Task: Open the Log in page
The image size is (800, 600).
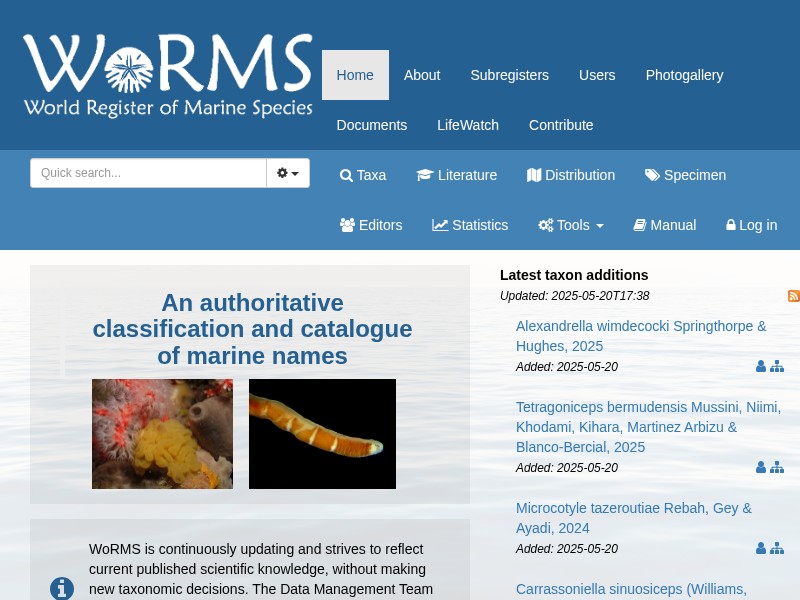Action: point(752,225)
